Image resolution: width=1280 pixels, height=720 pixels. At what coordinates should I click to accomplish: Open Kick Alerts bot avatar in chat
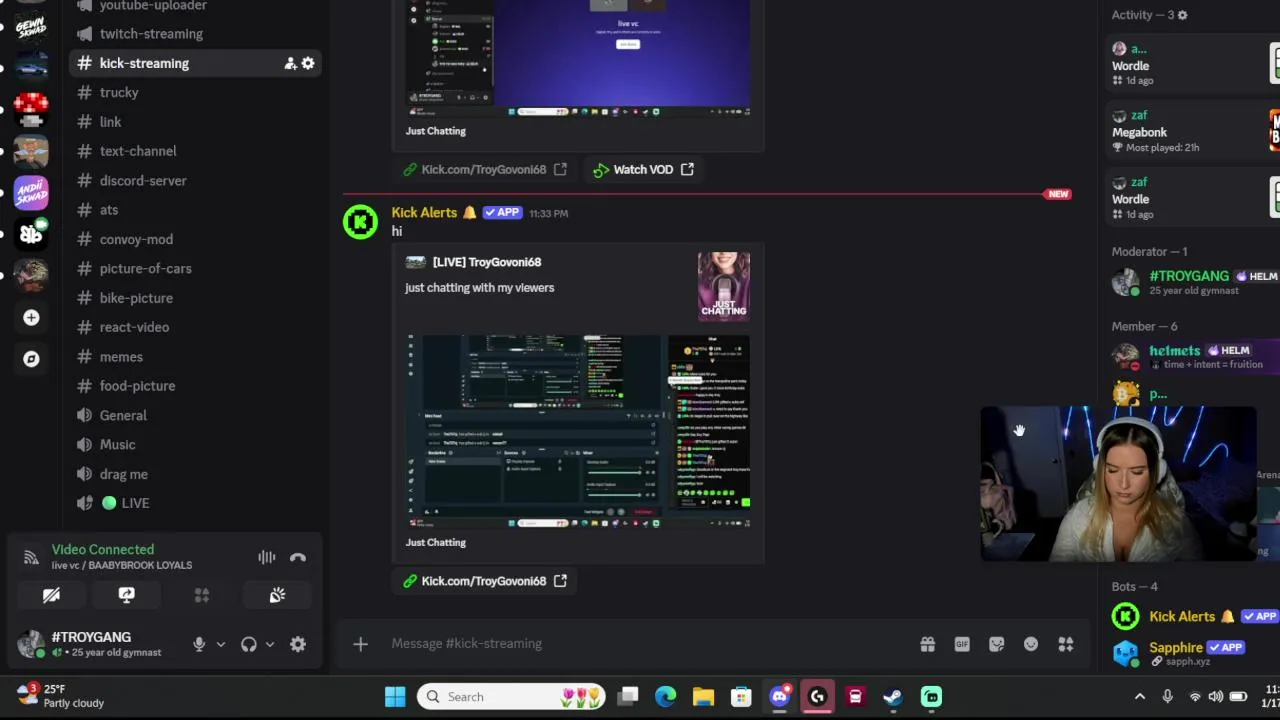pos(361,222)
